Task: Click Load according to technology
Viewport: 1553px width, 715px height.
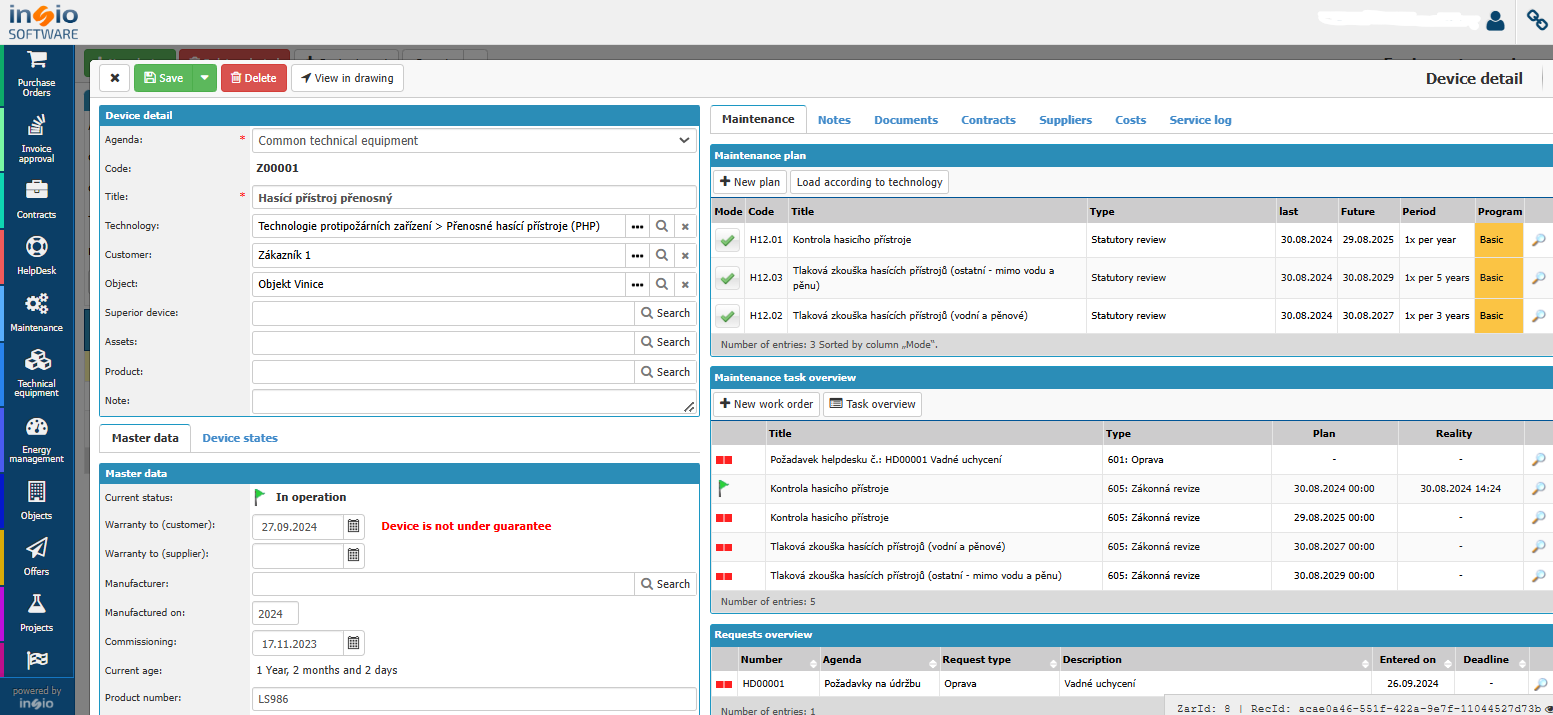Action: click(869, 181)
